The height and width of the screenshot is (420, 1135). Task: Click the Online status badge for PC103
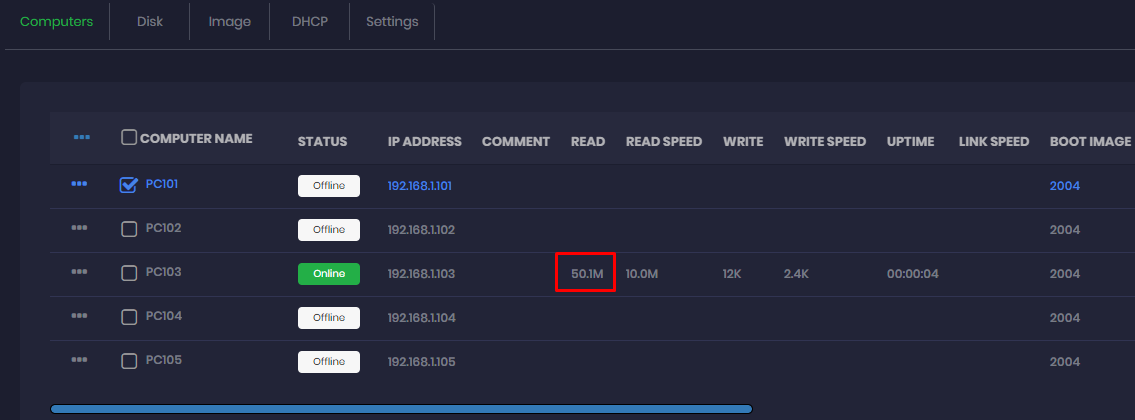[x=328, y=273]
